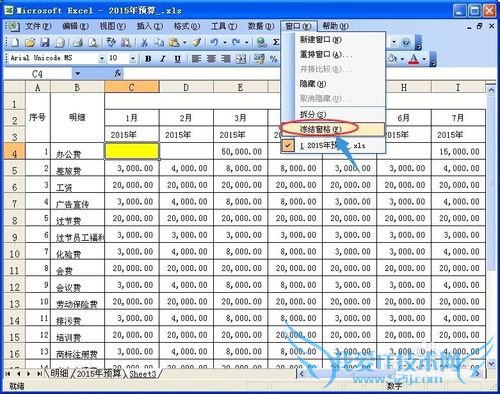Open the 编辑 menu
The height and width of the screenshot is (394, 500).
(75, 26)
